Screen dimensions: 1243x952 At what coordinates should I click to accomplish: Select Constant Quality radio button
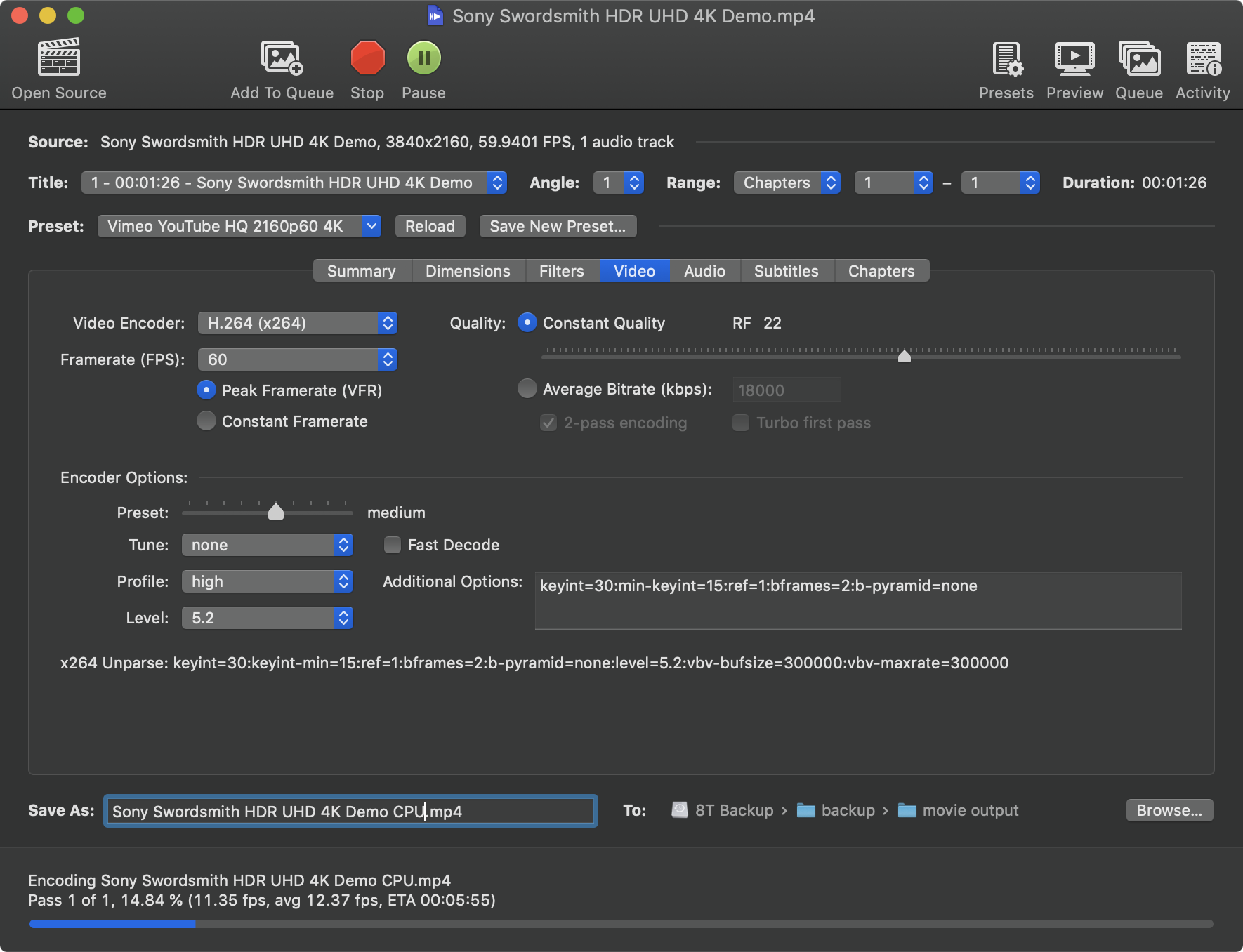pyautogui.click(x=527, y=323)
